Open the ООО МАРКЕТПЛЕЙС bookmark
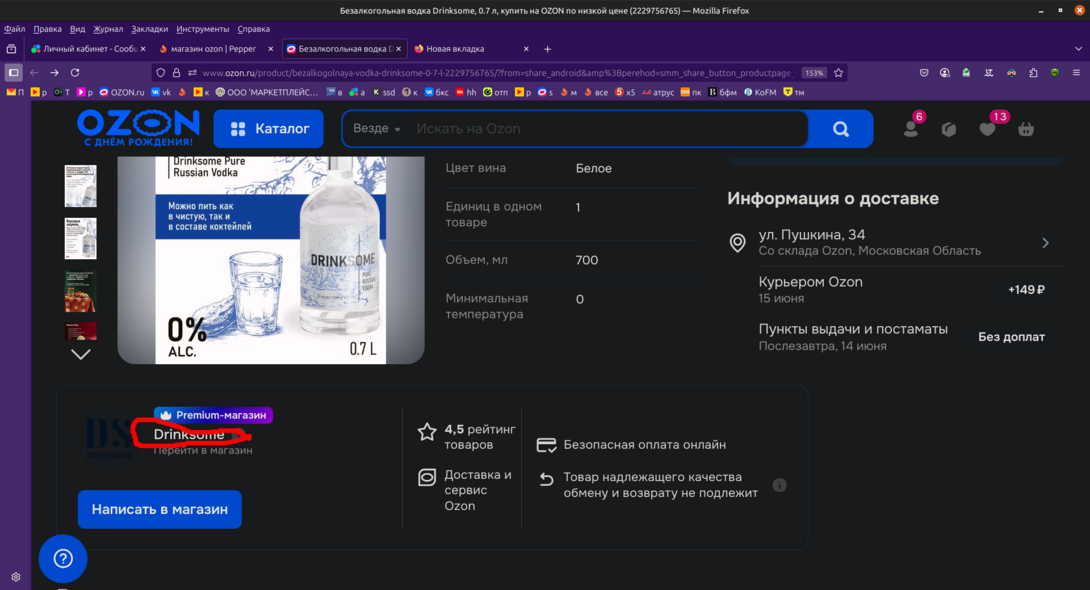The image size is (1090, 590). pos(267,92)
